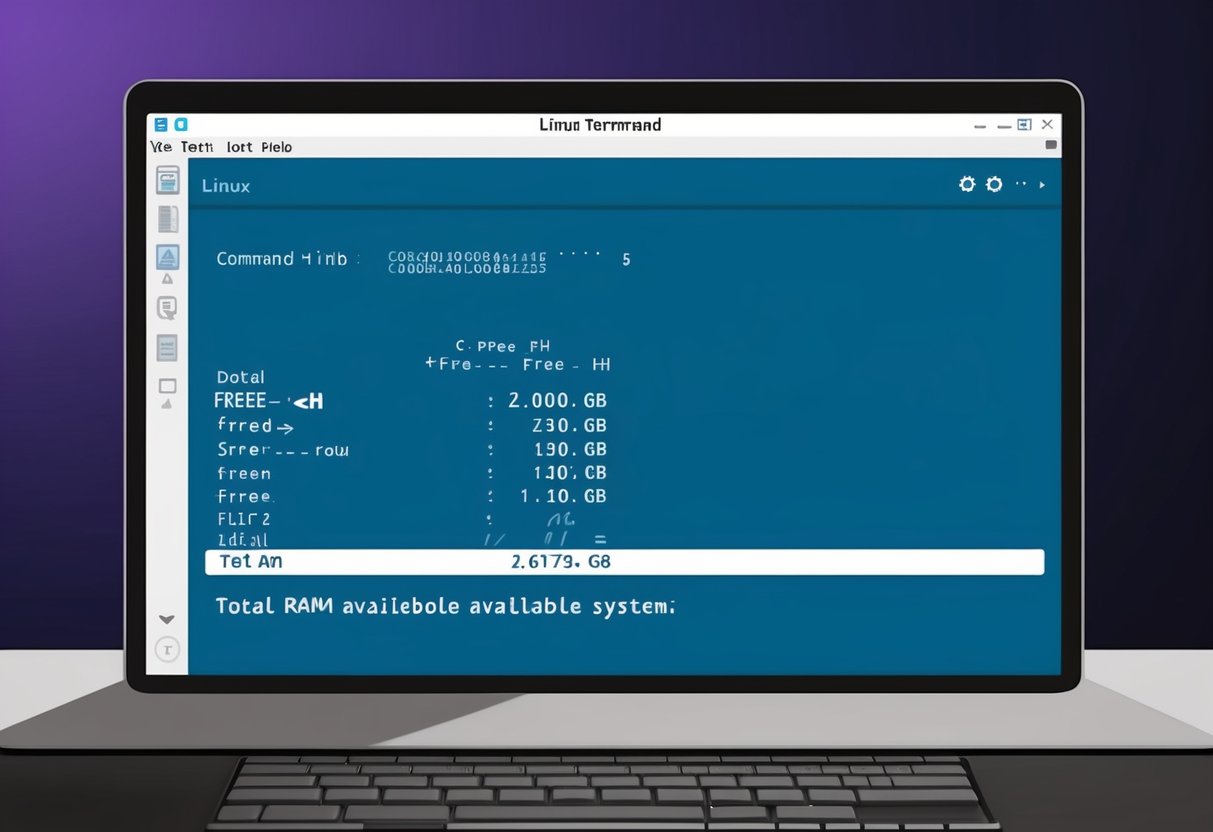
Task: Select the document list icon in sidebar
Action: point(167,219)
